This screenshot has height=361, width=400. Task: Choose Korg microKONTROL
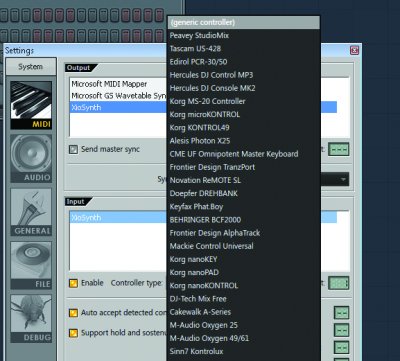coord(243,114)
